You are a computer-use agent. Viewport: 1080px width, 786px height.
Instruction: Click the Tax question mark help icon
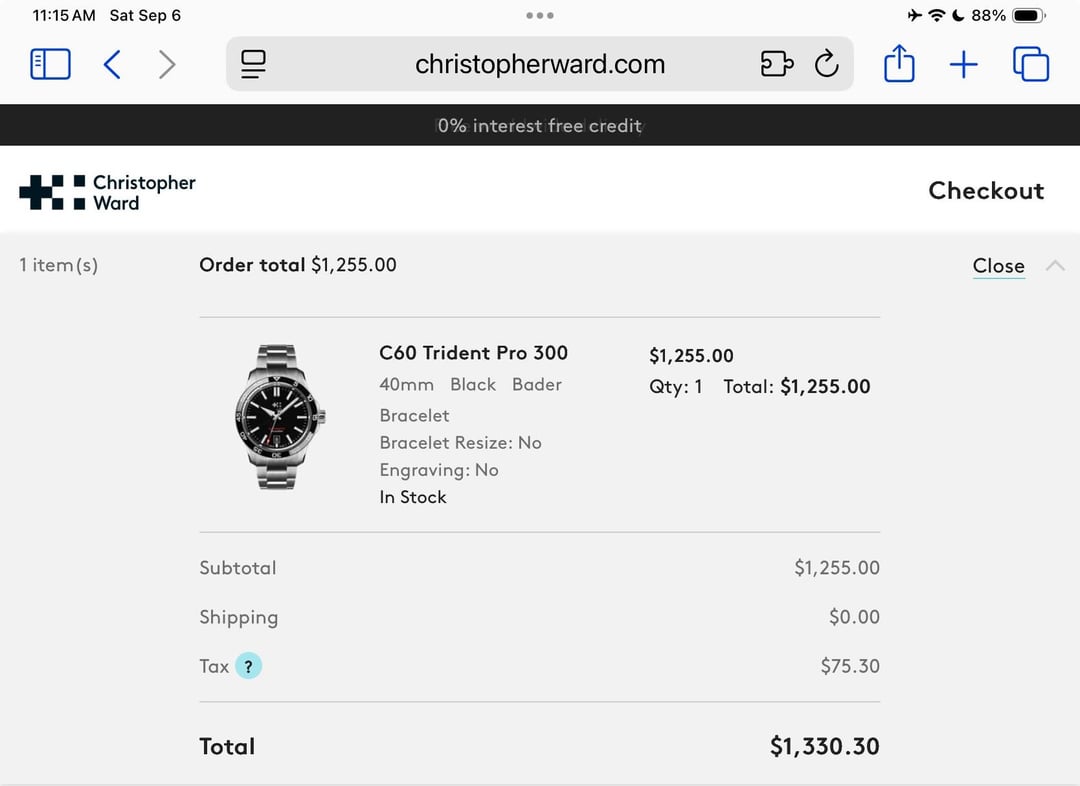click(249, 666)
